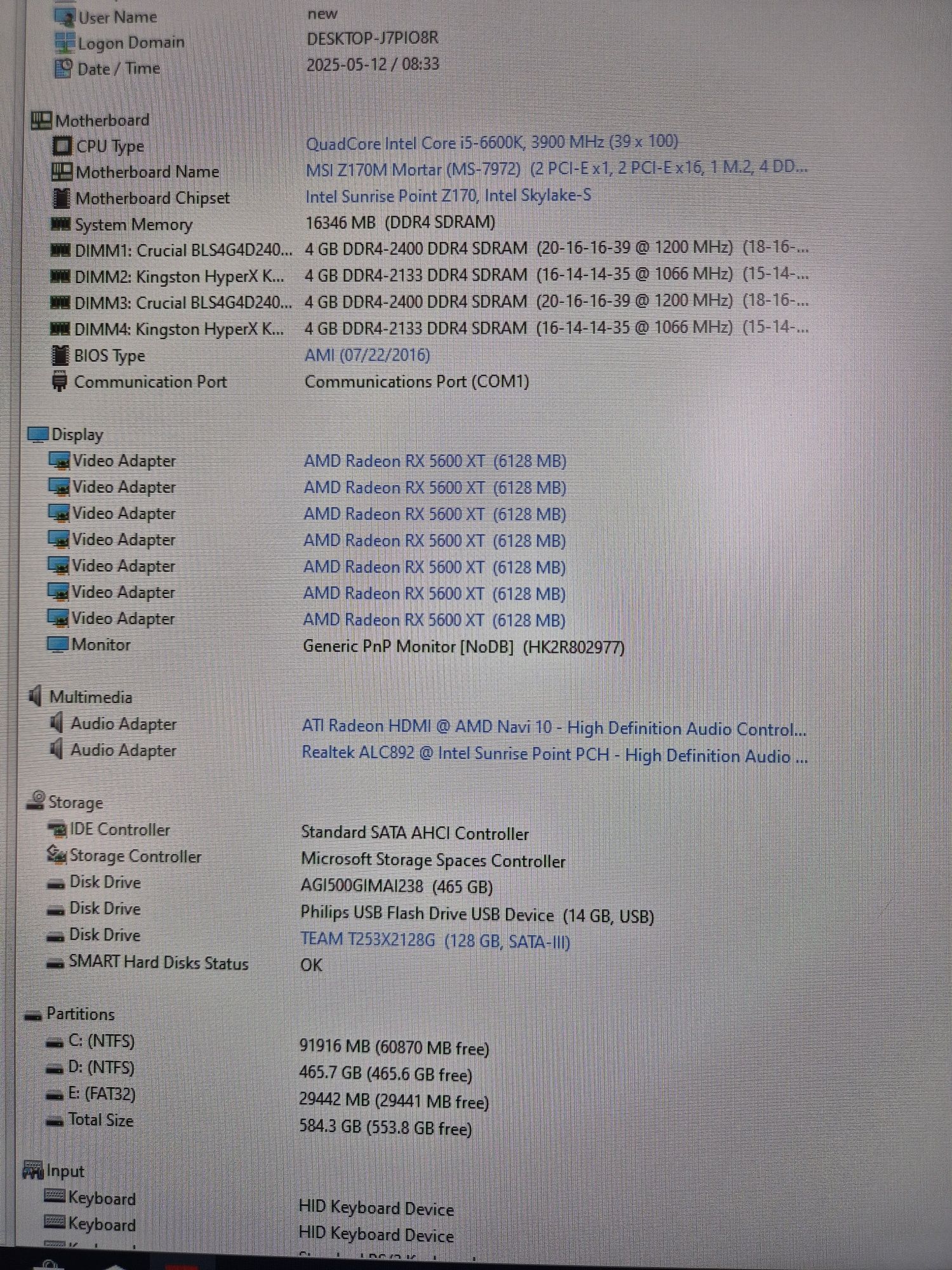Click the Monitor row screen icon
Image resolution: width=952 pixels, height=1270 pixels.
tap(57, 645)
